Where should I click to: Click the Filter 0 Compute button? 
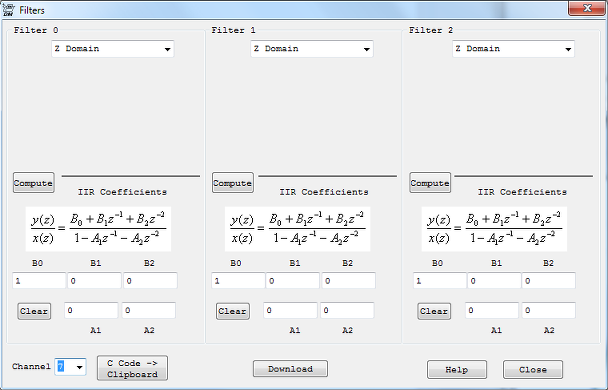33,183
